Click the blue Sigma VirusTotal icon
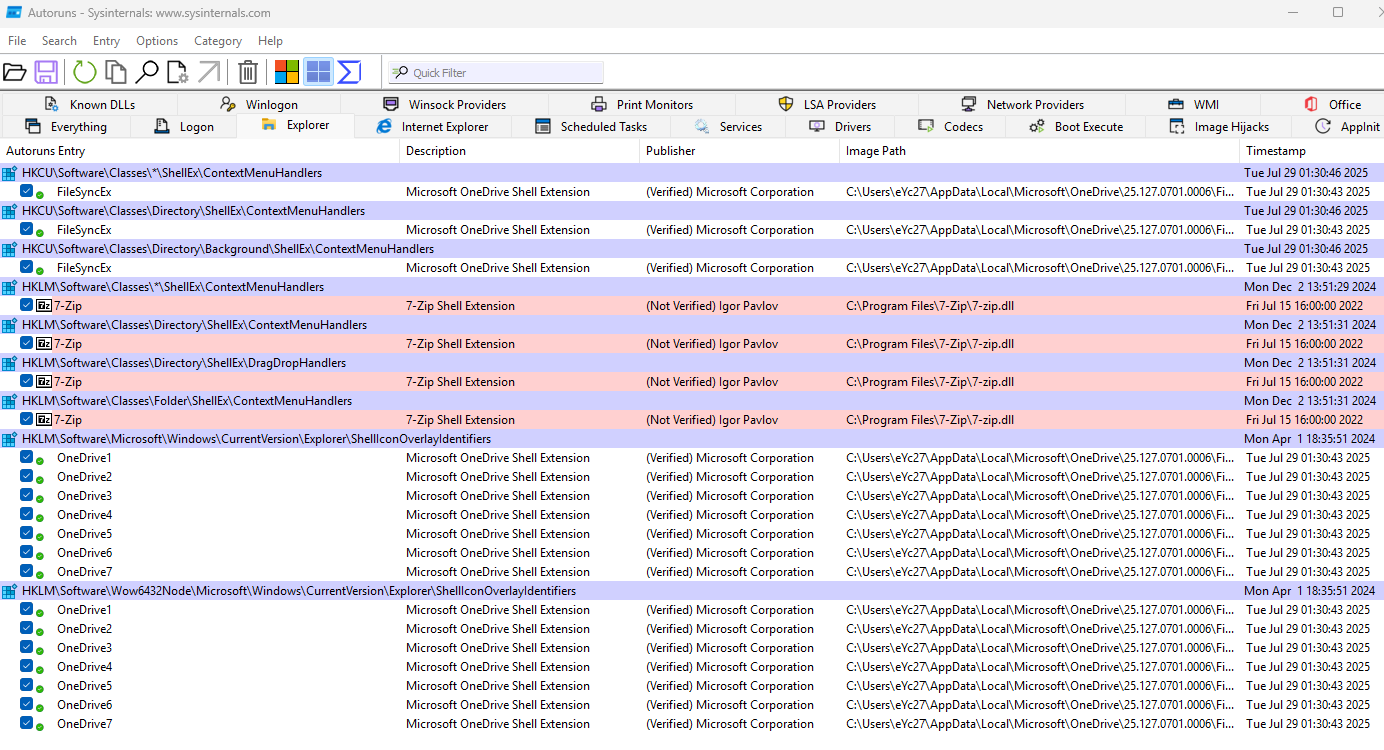Viewport: 1384px width, 750px height. coord(349,72)
